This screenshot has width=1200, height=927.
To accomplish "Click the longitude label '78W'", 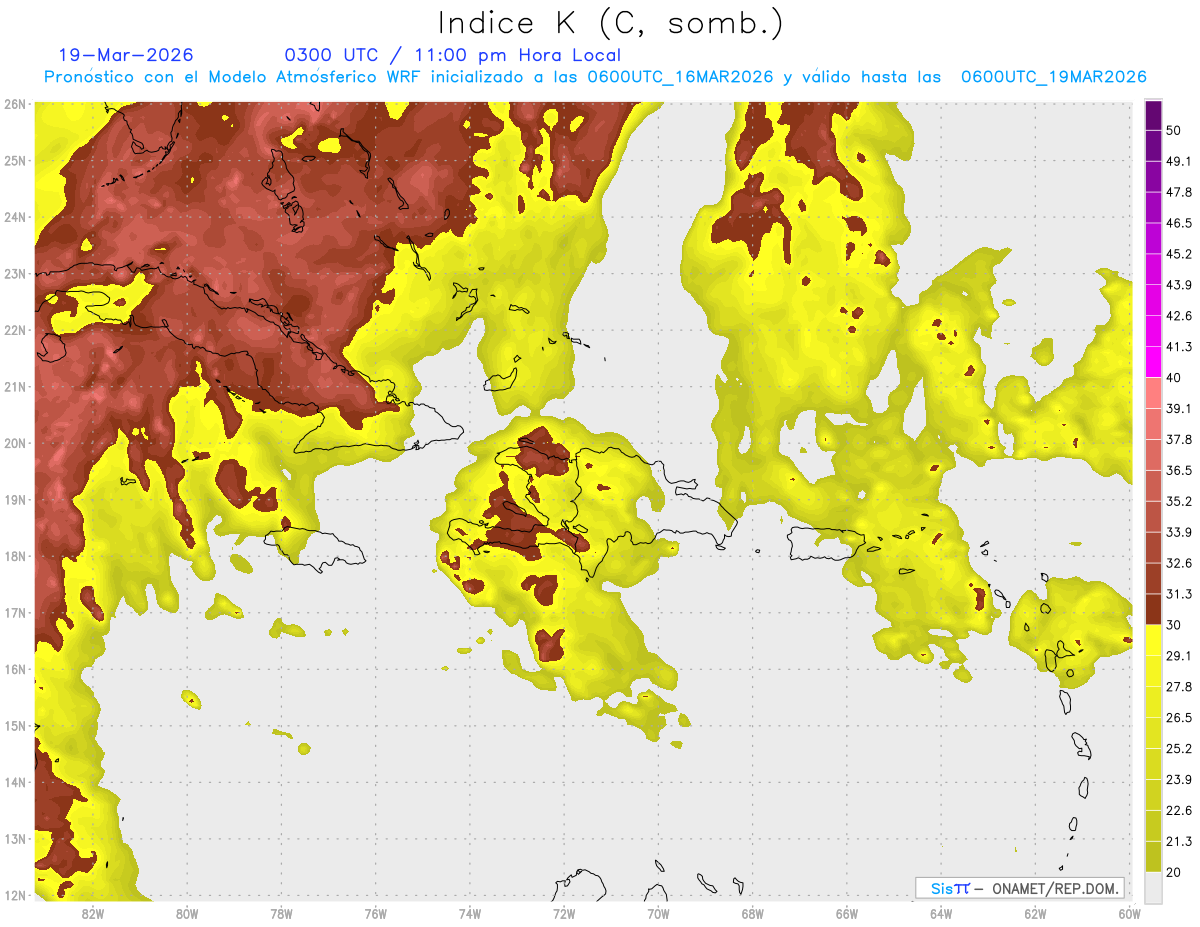I will tap(281, 913).
